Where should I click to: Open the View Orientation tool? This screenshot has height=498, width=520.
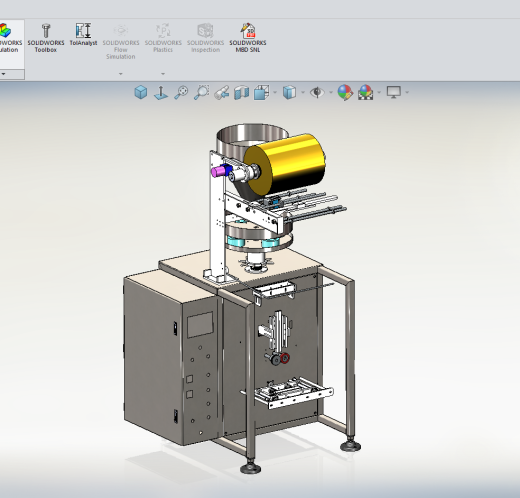(x=262, y=92)
